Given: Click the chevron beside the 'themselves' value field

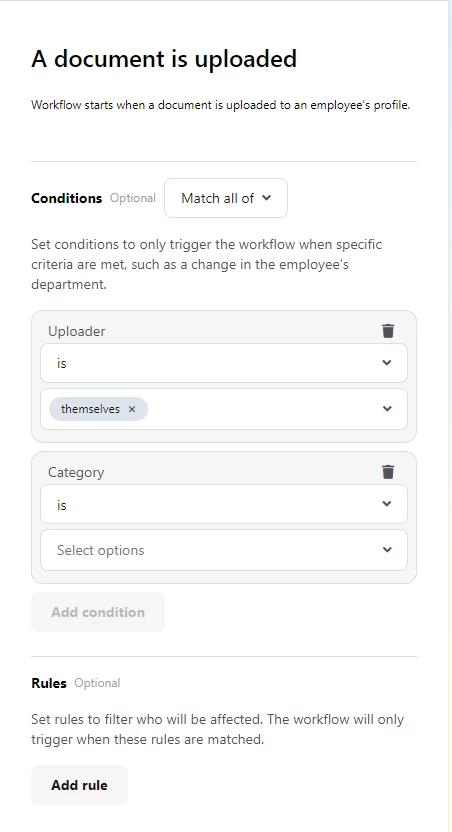Looking at the screenshot, I should [x=387, y=409].
